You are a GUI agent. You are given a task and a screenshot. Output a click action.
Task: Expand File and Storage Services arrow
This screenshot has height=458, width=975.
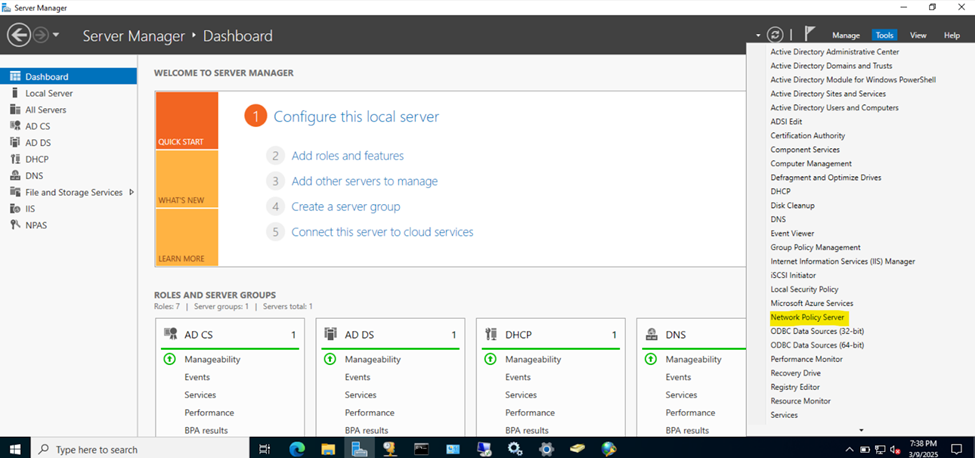click(131, 192)
